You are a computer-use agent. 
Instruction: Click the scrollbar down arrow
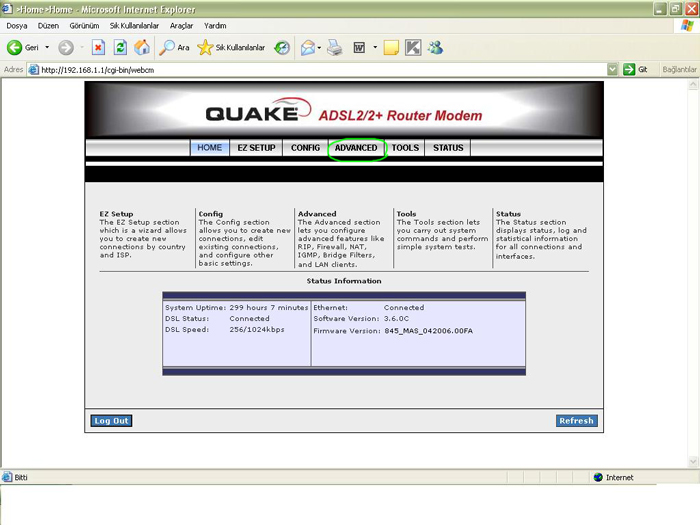(693, 461)
